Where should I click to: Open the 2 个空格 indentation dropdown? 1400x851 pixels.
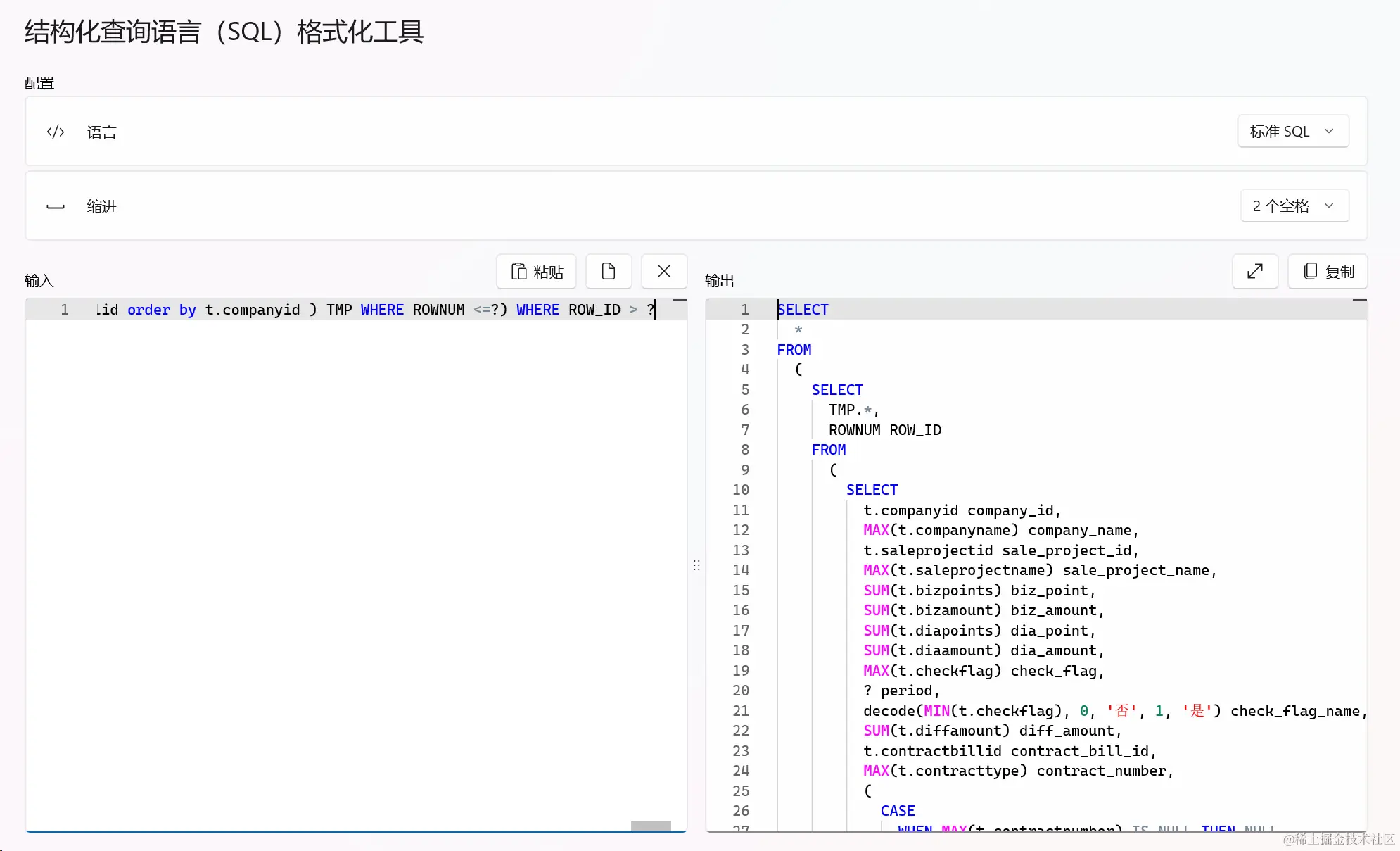click(x=1294, y=206)
